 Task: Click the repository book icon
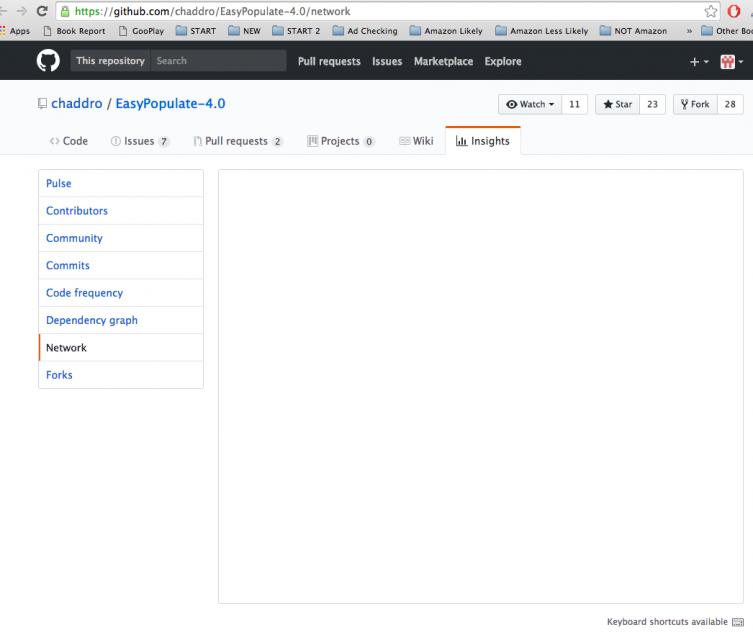[42, 103]
